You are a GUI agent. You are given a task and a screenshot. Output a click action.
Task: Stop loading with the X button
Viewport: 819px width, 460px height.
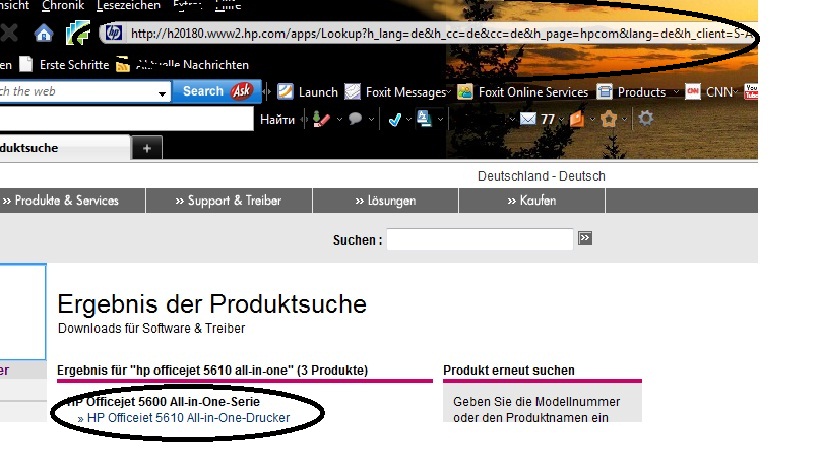pyautogui.click(x=9, y=33)
